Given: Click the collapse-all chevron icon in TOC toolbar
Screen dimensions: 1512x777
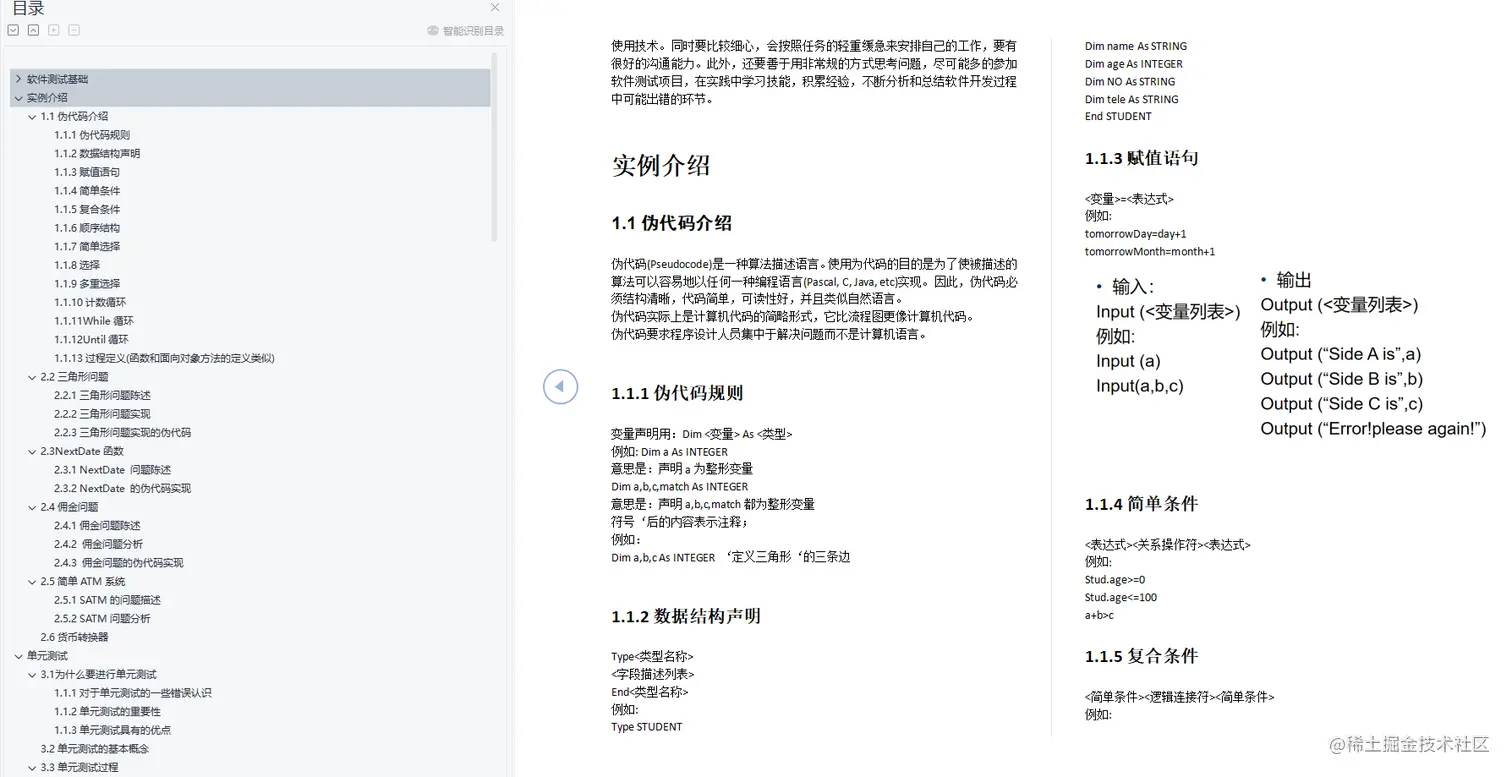Looking at the screenshot, I should pyautogui.click(x=33, y=30).
